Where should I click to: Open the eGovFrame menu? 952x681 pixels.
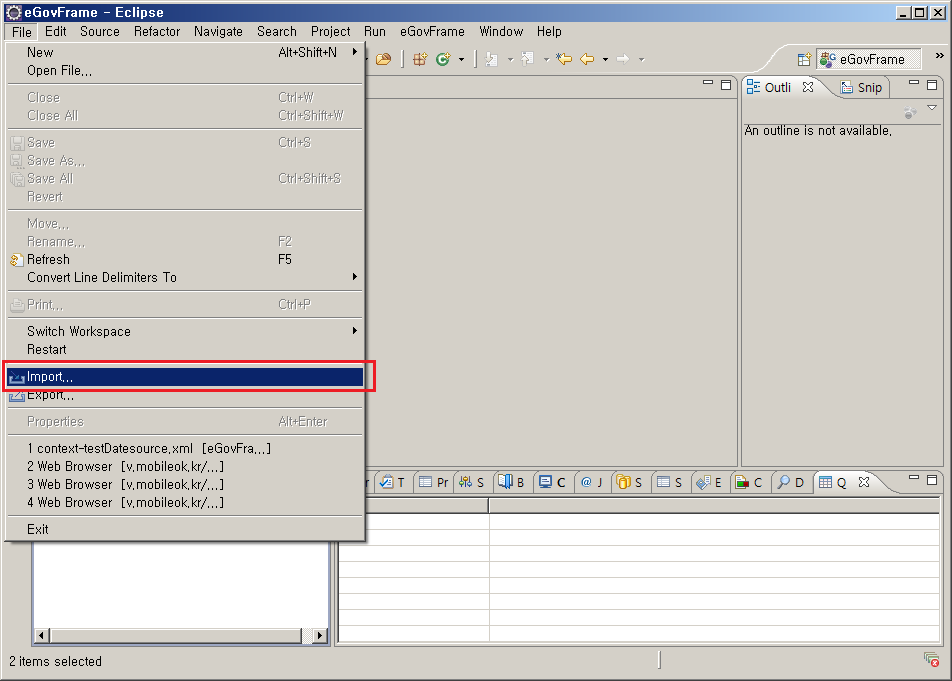432,31
